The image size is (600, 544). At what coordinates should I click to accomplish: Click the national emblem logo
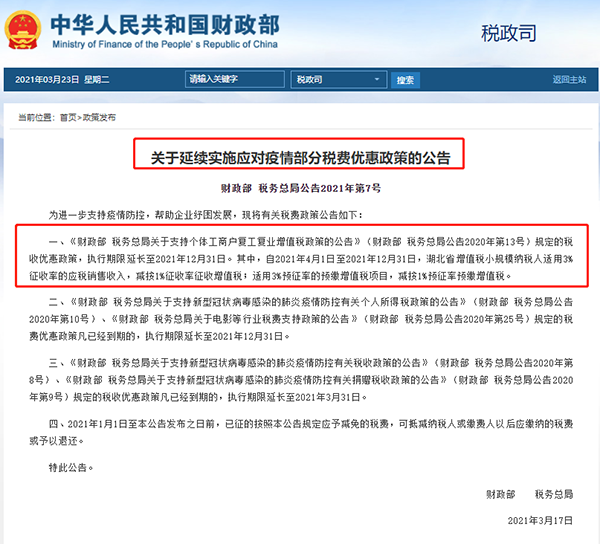tap(23, 30)
